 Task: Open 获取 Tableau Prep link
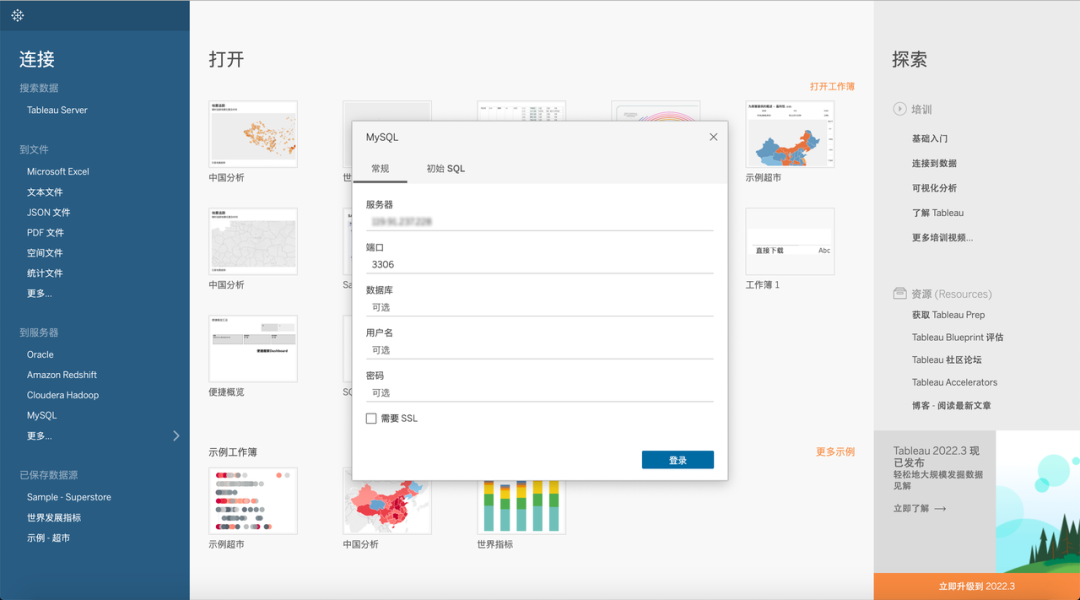tap(948, 315)
